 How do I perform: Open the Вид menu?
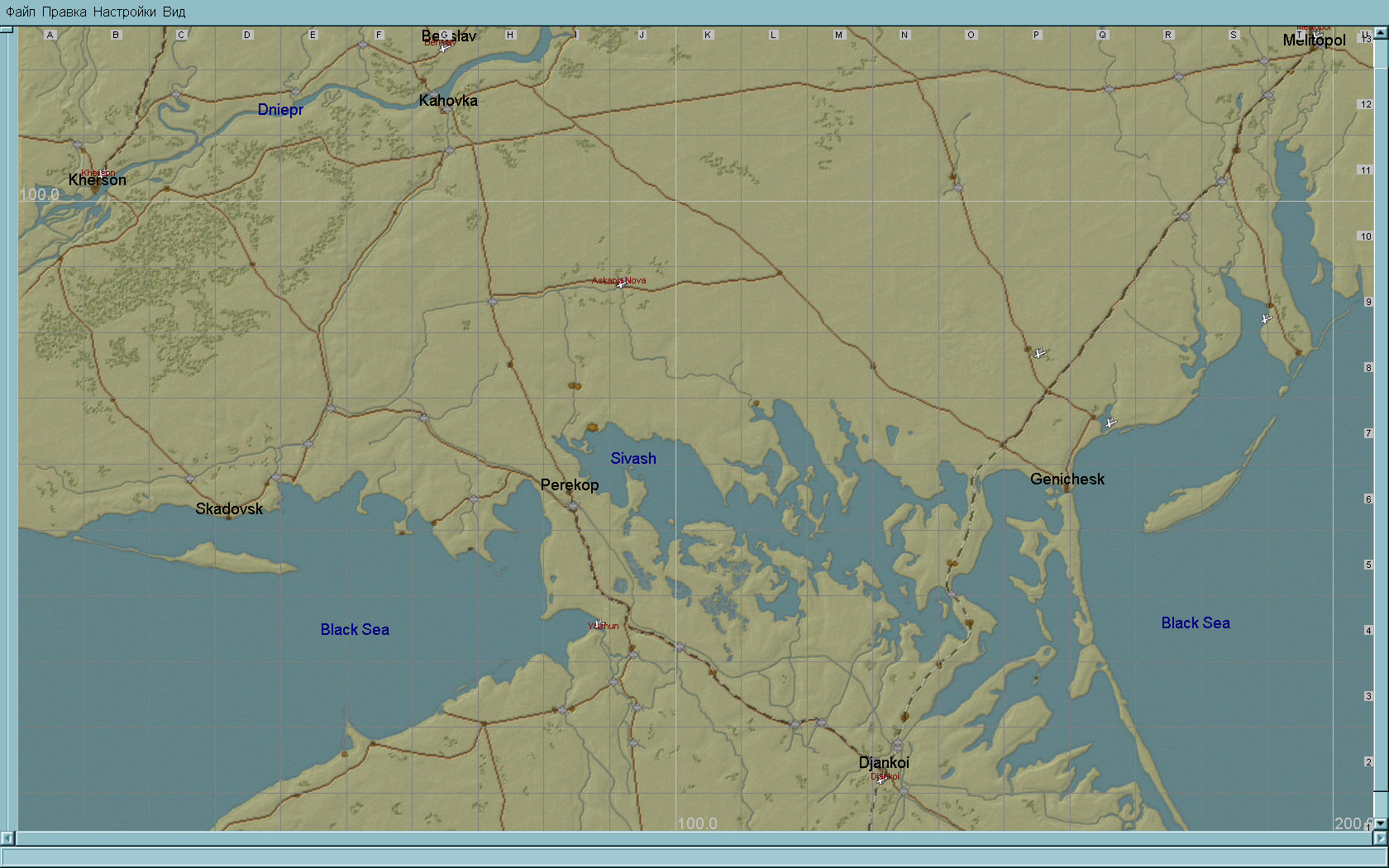tap(174, 12)
